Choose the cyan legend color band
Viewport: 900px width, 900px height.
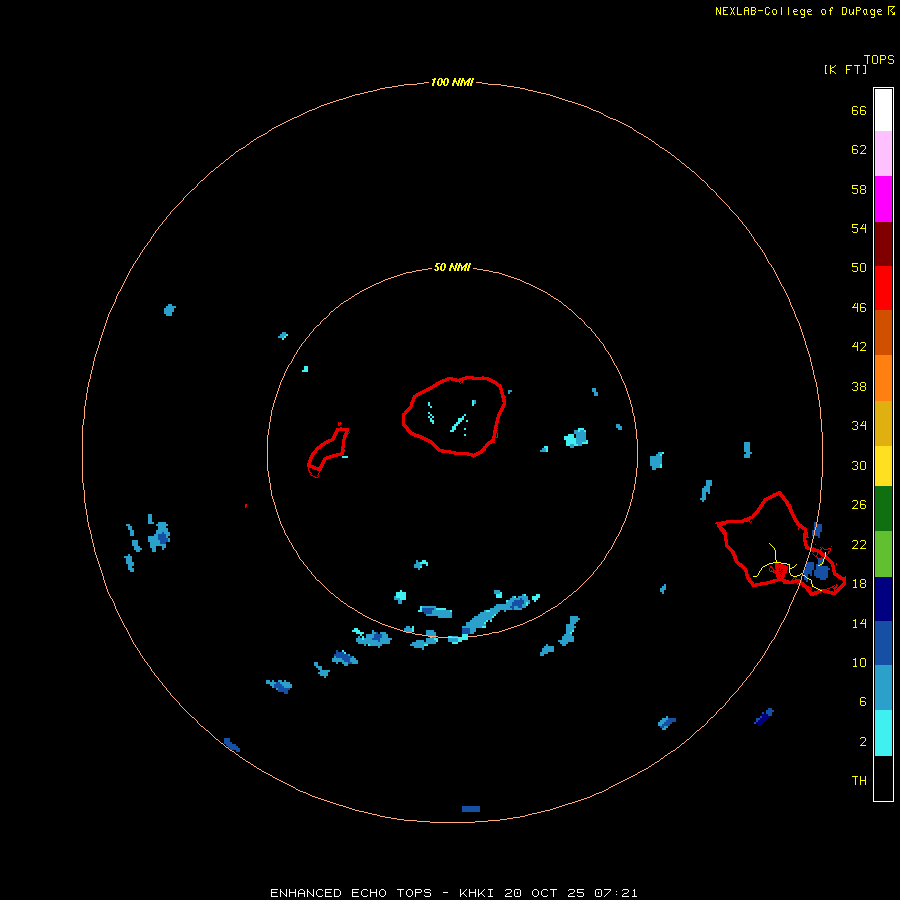pos(883,733)
